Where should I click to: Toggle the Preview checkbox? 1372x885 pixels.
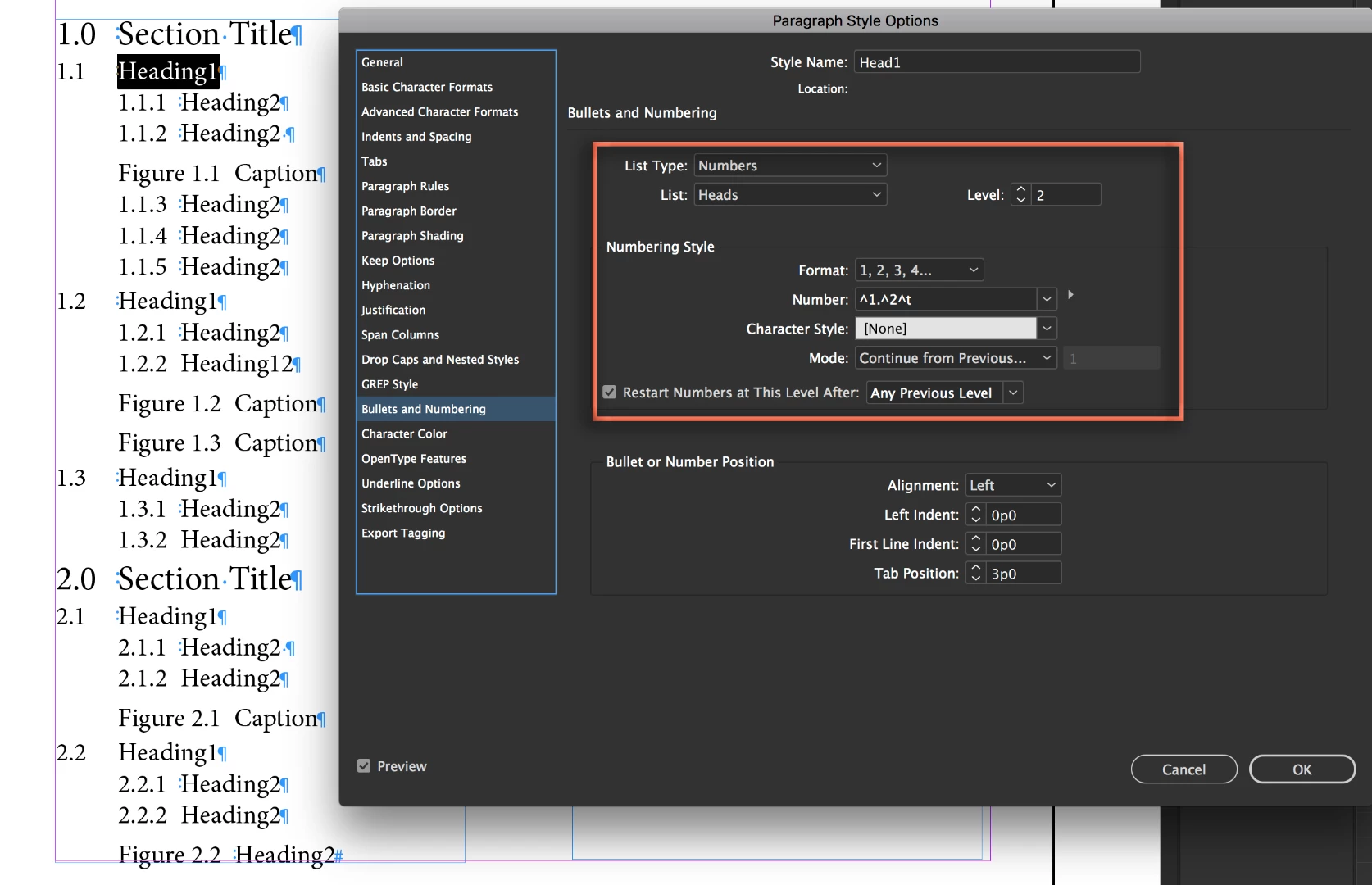coord(364,766)
